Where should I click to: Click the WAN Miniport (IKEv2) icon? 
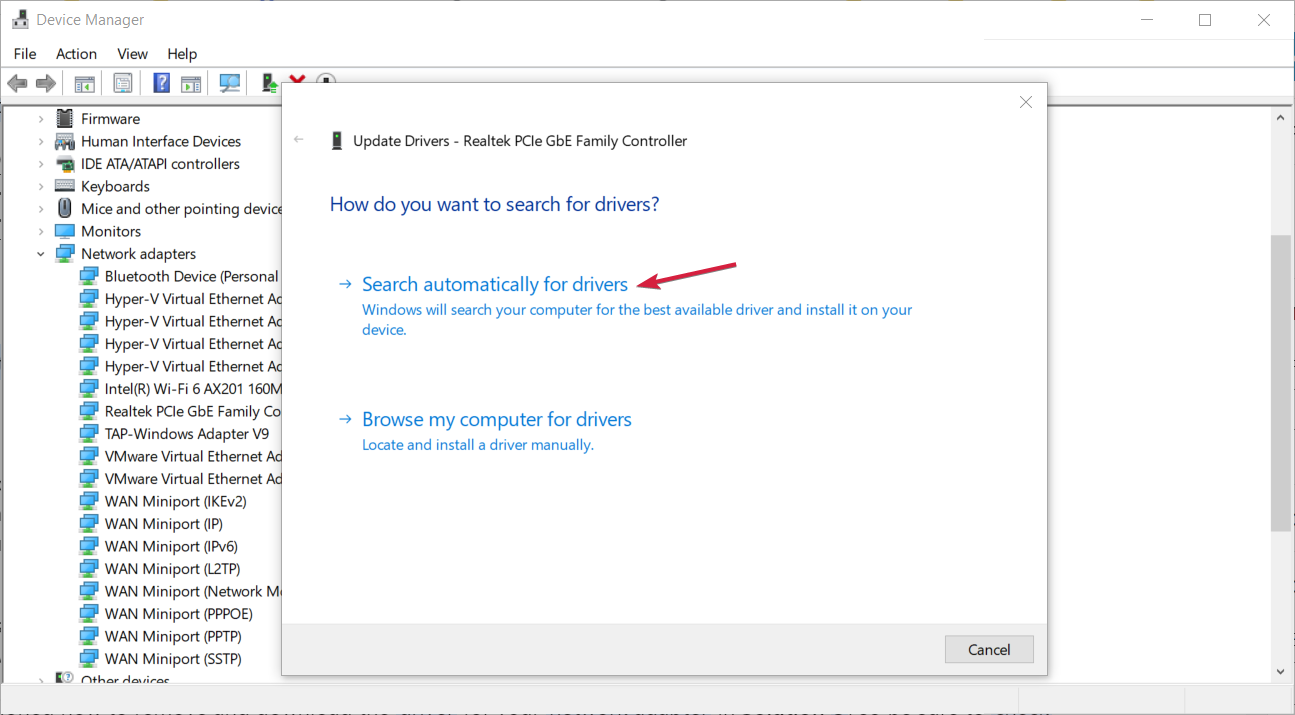point(89,501)
